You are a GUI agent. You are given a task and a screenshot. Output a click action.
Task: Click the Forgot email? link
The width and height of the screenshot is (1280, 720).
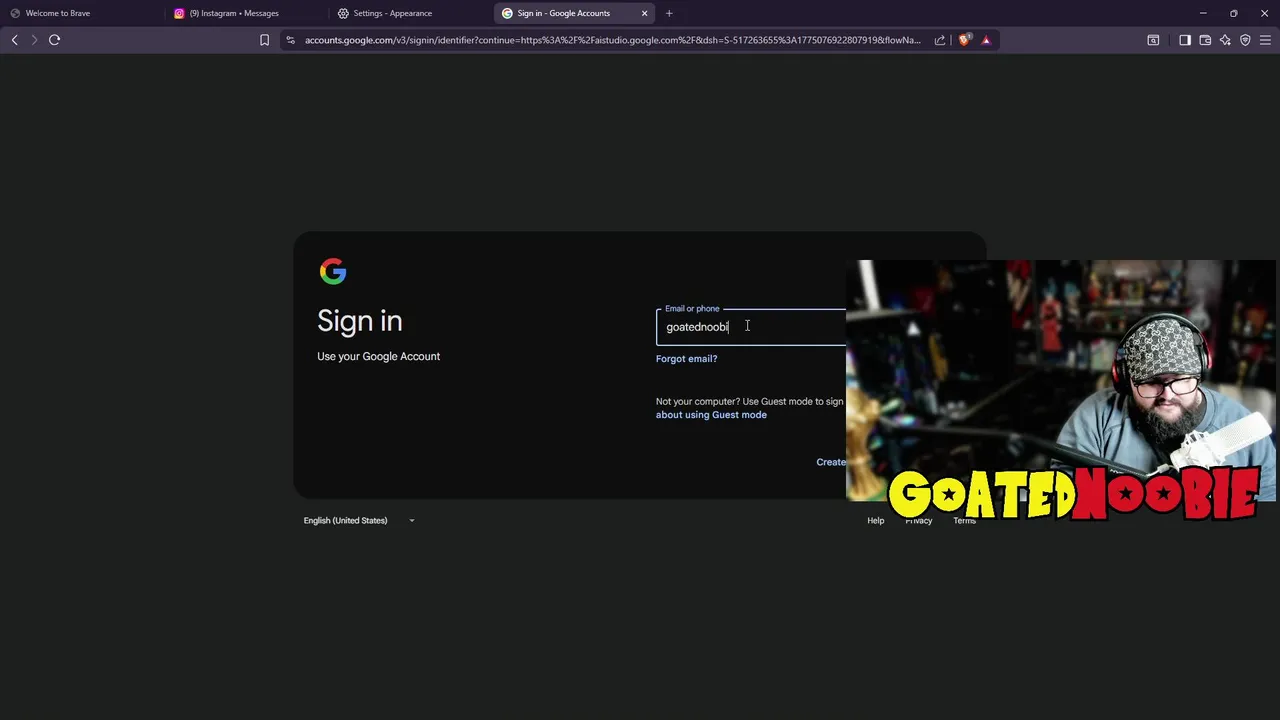tap(686, 358)
